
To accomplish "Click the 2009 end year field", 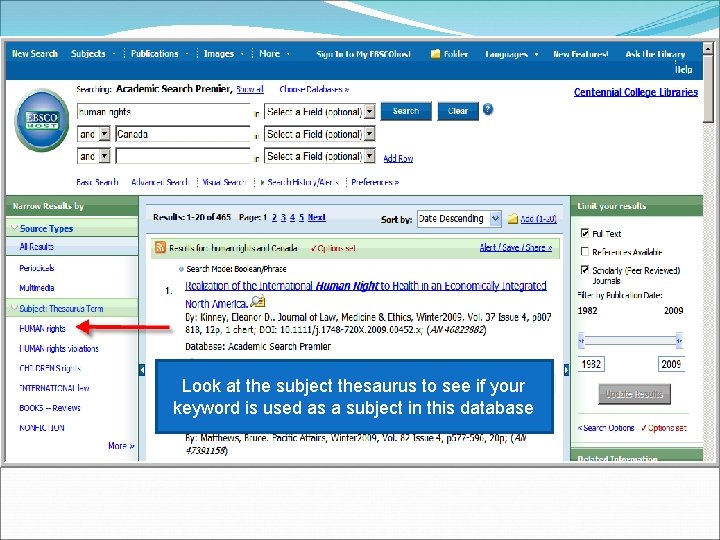I will (x=671, y=364).
